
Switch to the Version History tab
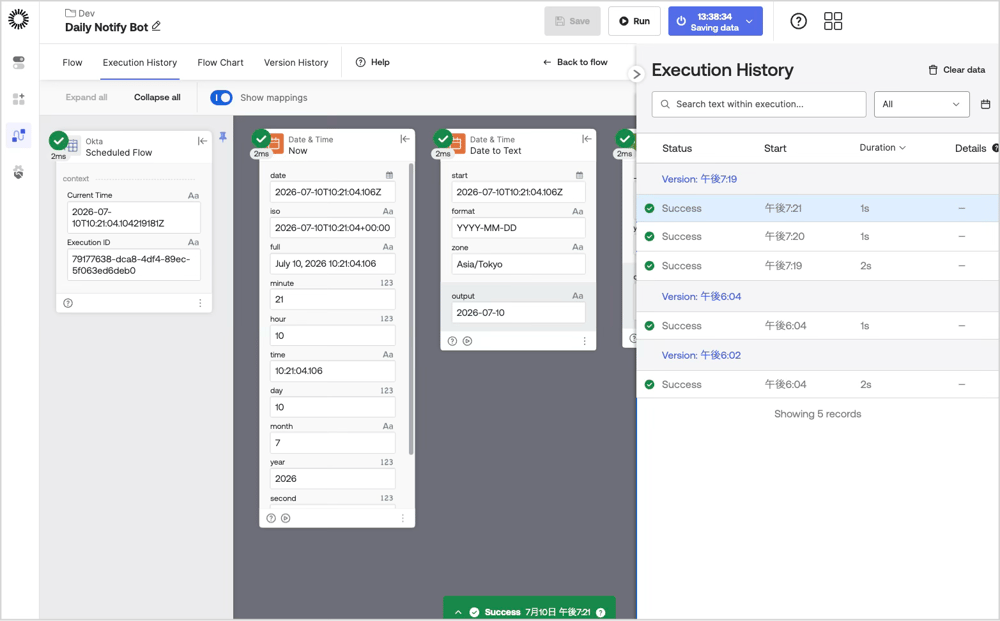[x=296, y=62]
